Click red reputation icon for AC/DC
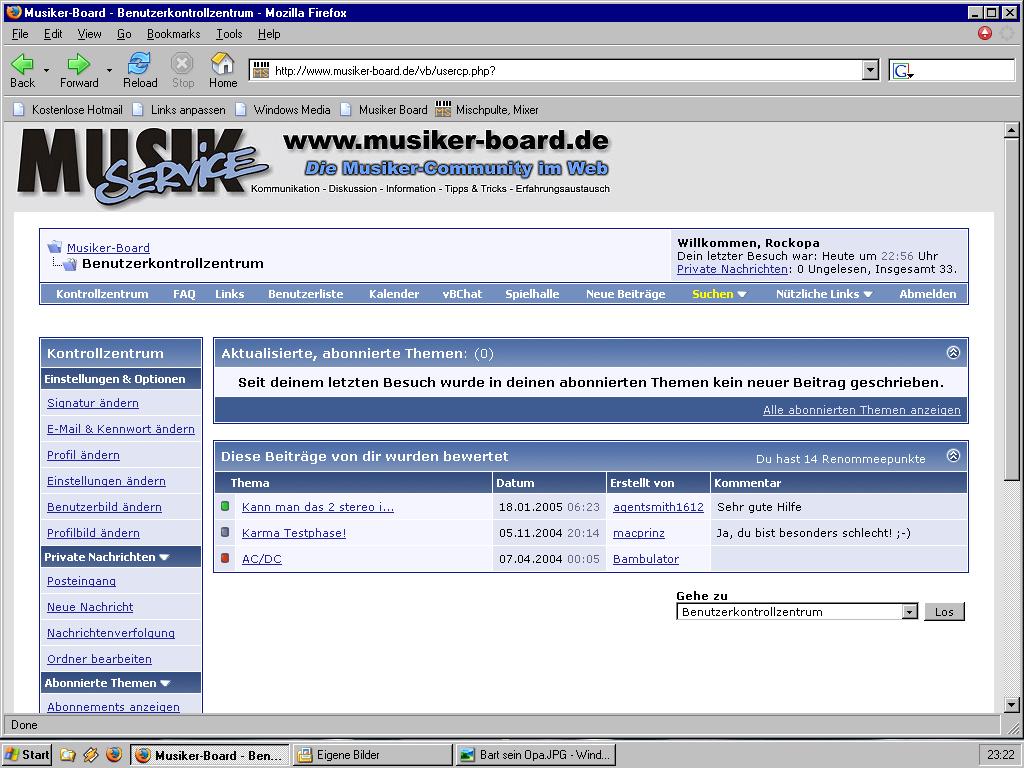This screenshot has height=768, width=1024. click(x=225, y=558)
